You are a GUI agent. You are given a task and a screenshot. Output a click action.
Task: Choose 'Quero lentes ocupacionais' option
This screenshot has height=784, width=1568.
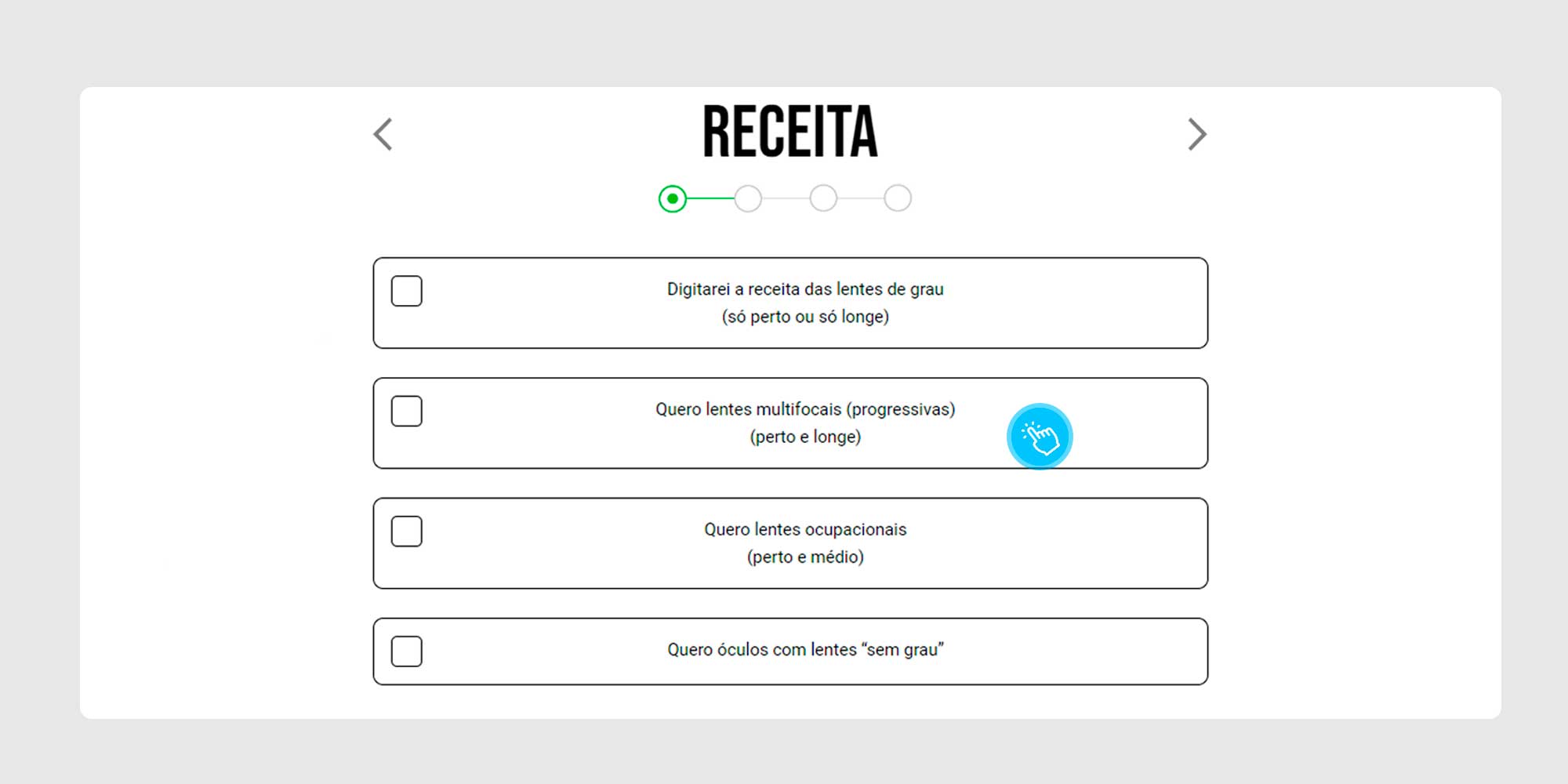790,543
